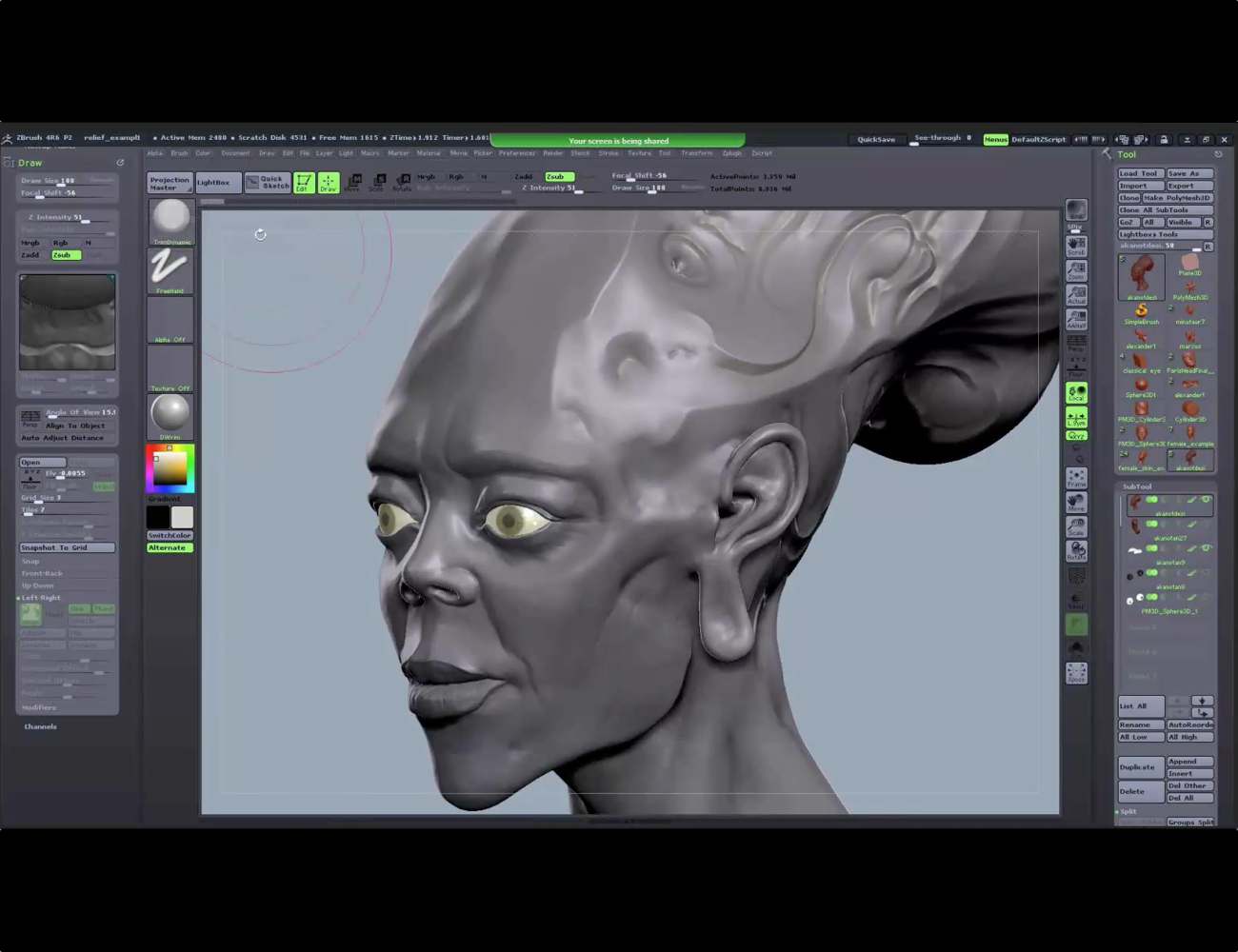Open the Preferences menu

click(517, 153)
